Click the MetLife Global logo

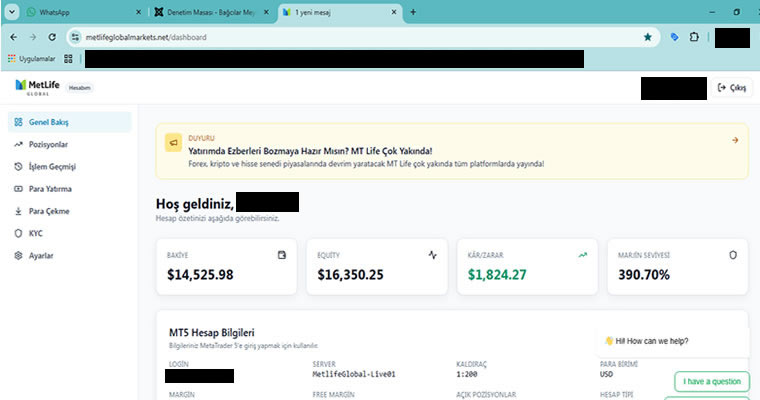point(37,87)
